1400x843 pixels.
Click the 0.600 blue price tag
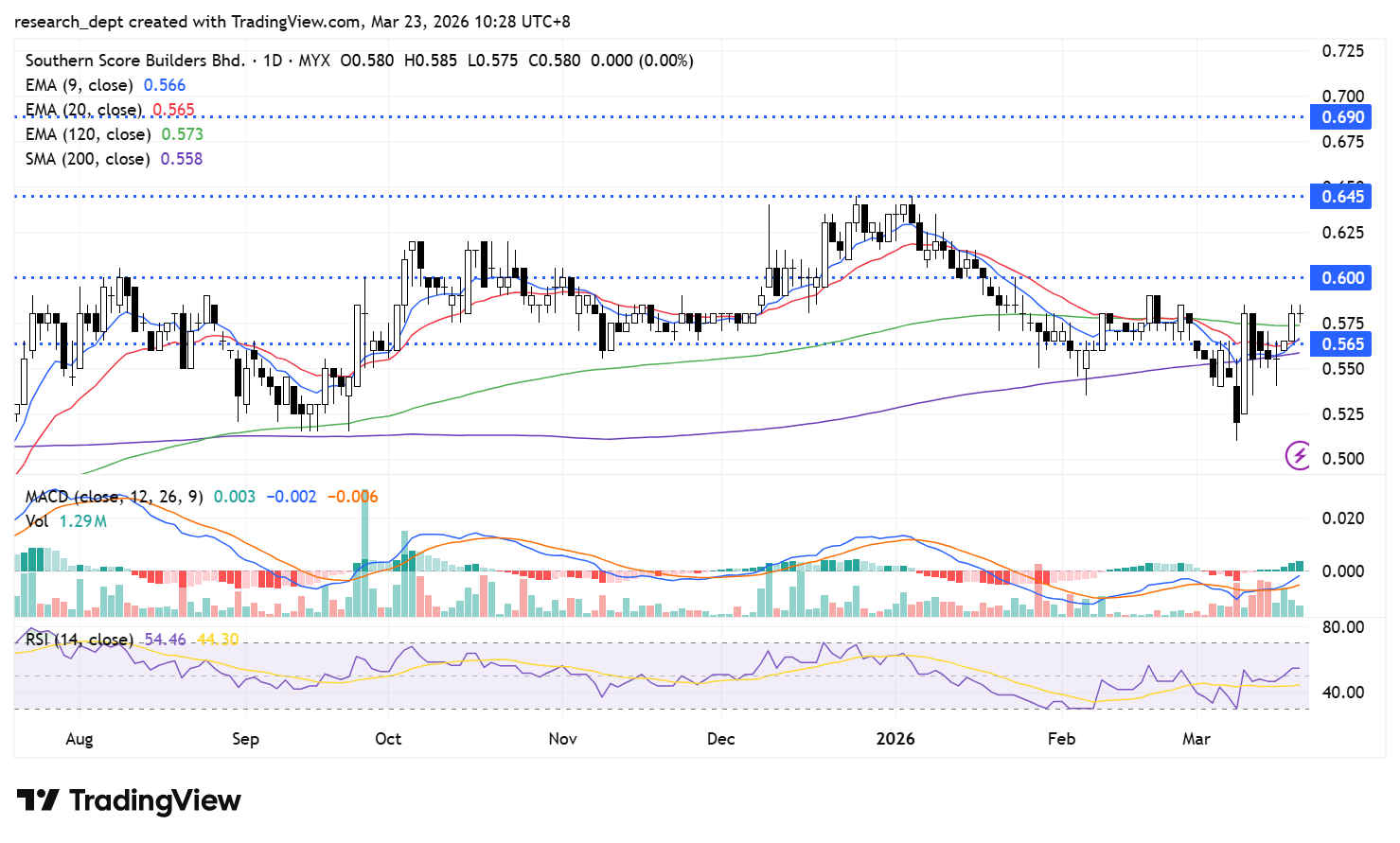pos(1342,278)
